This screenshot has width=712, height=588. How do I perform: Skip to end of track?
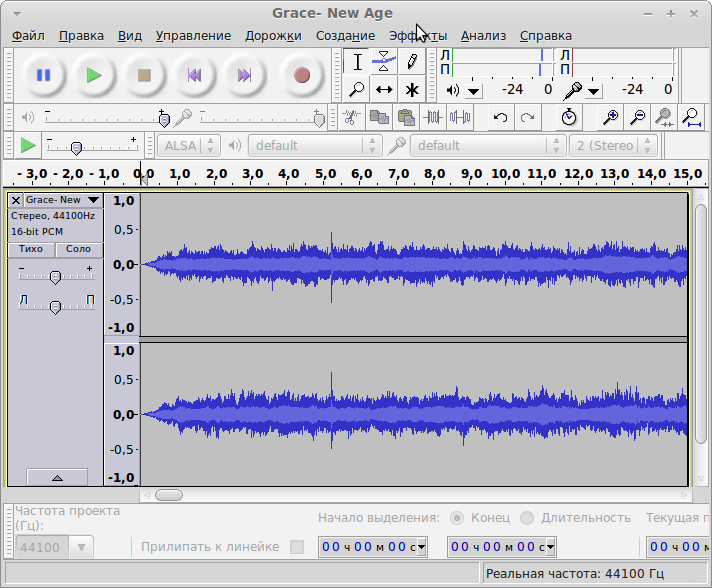click(x=244, y=75)
